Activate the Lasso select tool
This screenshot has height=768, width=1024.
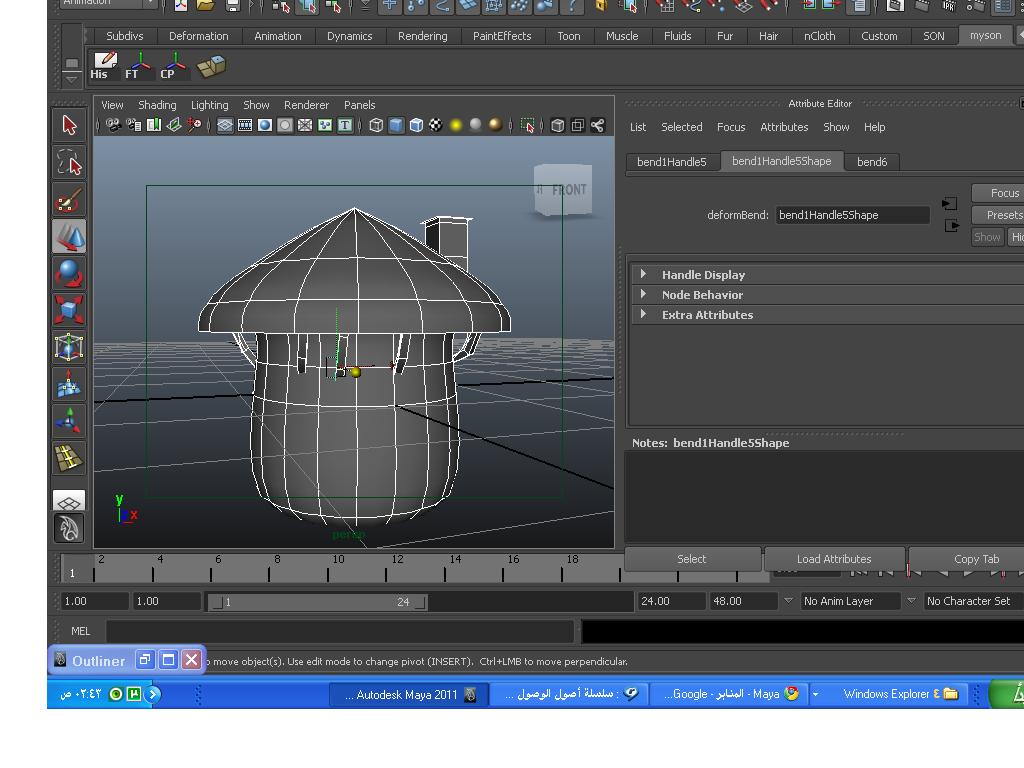tap(69, 163)
